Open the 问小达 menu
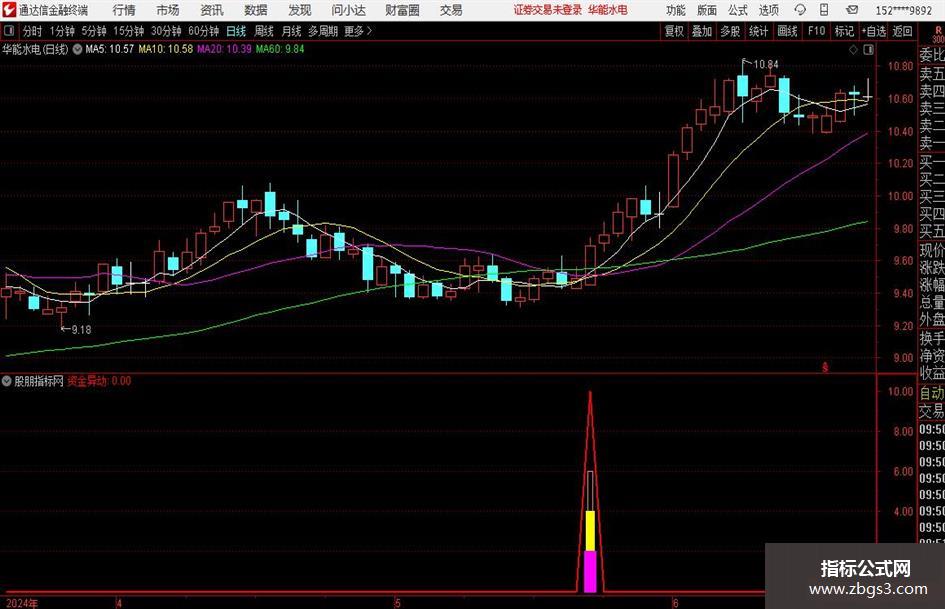The height and width of the screenshot is (609, 945). point(348,10)
